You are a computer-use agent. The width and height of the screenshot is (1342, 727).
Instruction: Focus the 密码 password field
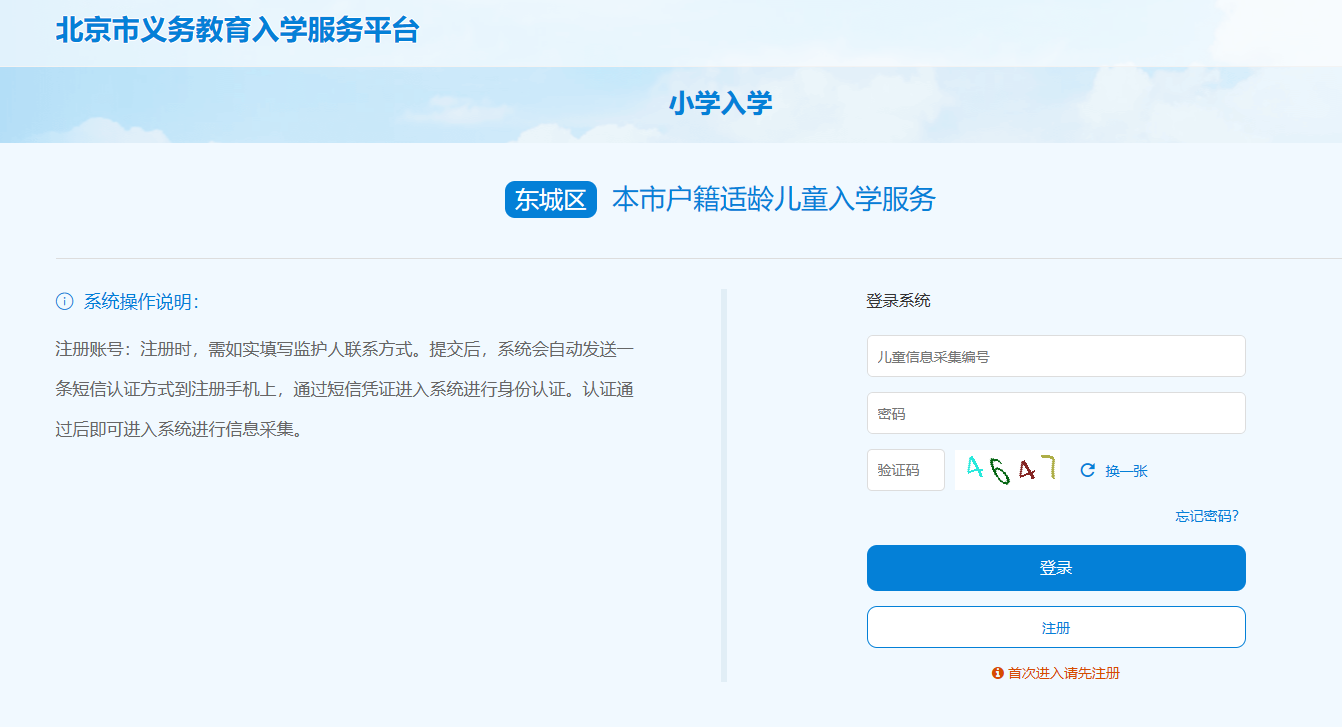click(x=1056, y=413)
